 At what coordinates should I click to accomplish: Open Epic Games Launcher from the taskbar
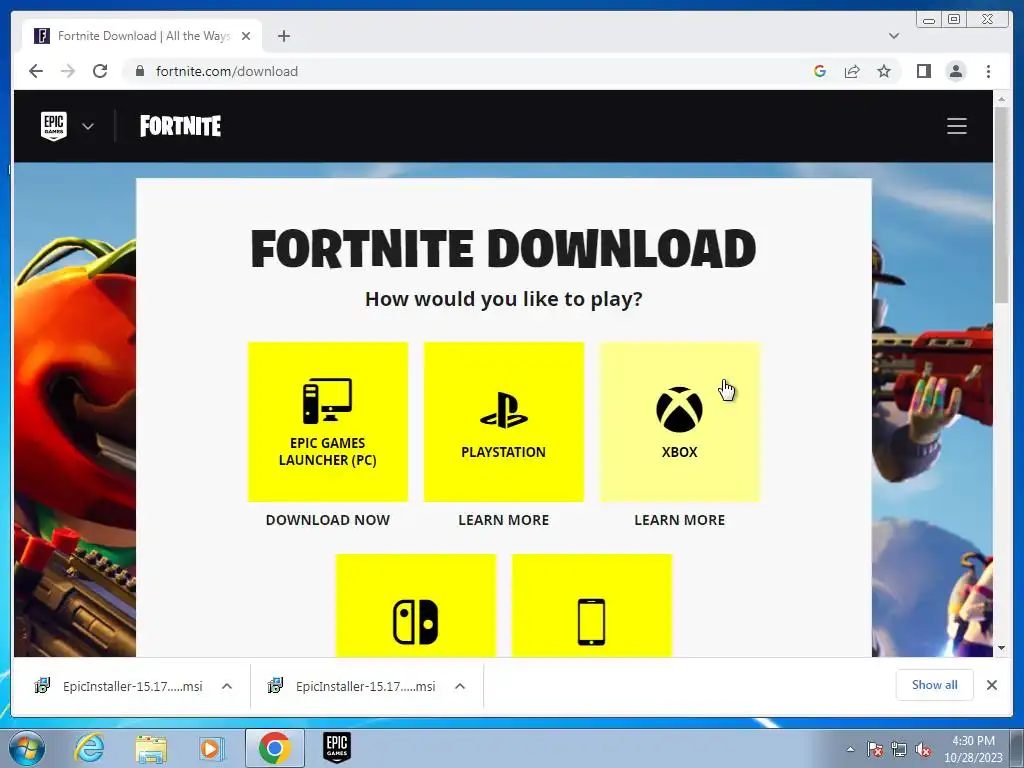pyautogui.click(x=337, y=748)
